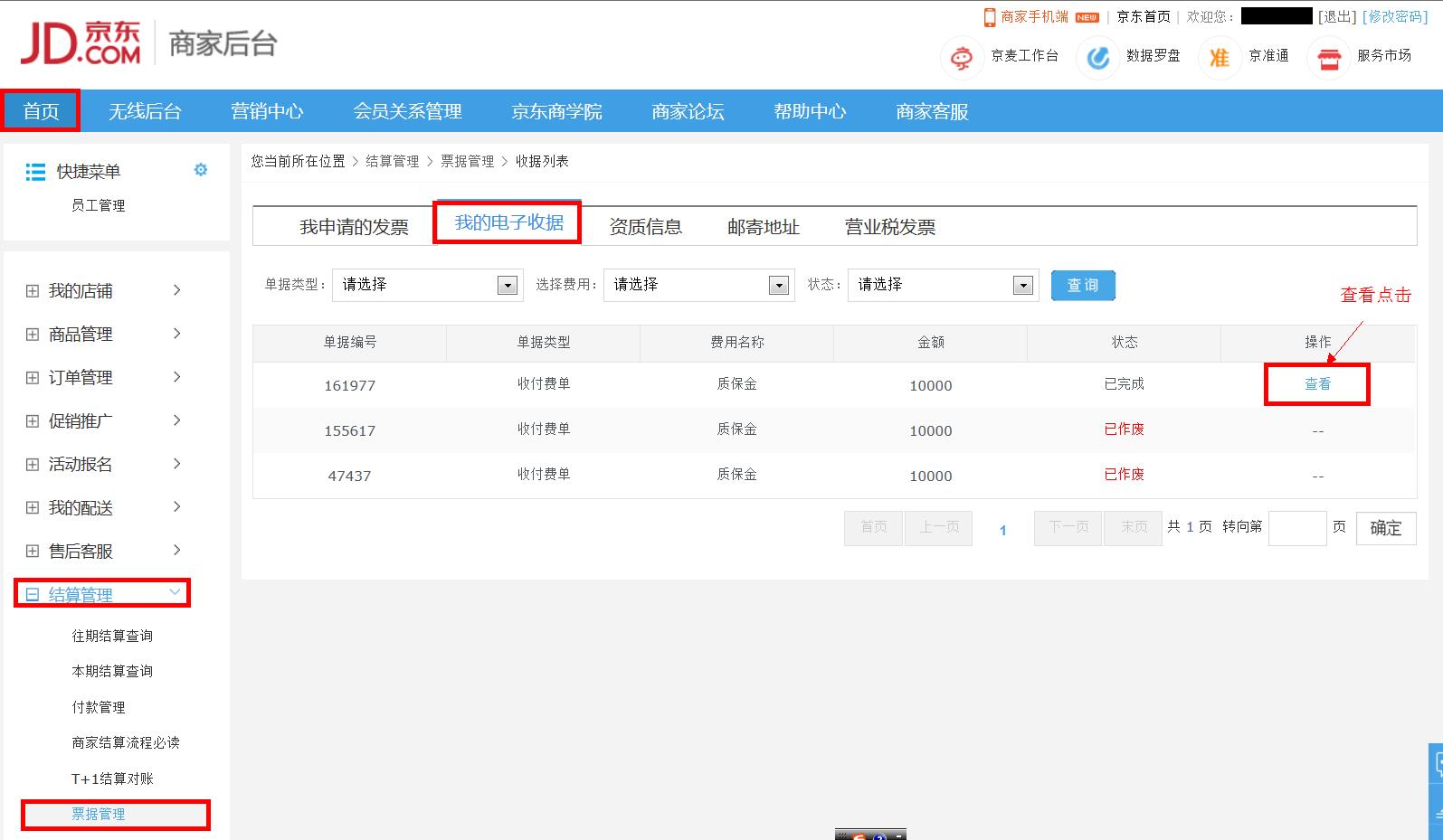The image size is (1443, 840).
Task: Click 结算管理 in breadcrumb
Action: (x=392, y=161)
